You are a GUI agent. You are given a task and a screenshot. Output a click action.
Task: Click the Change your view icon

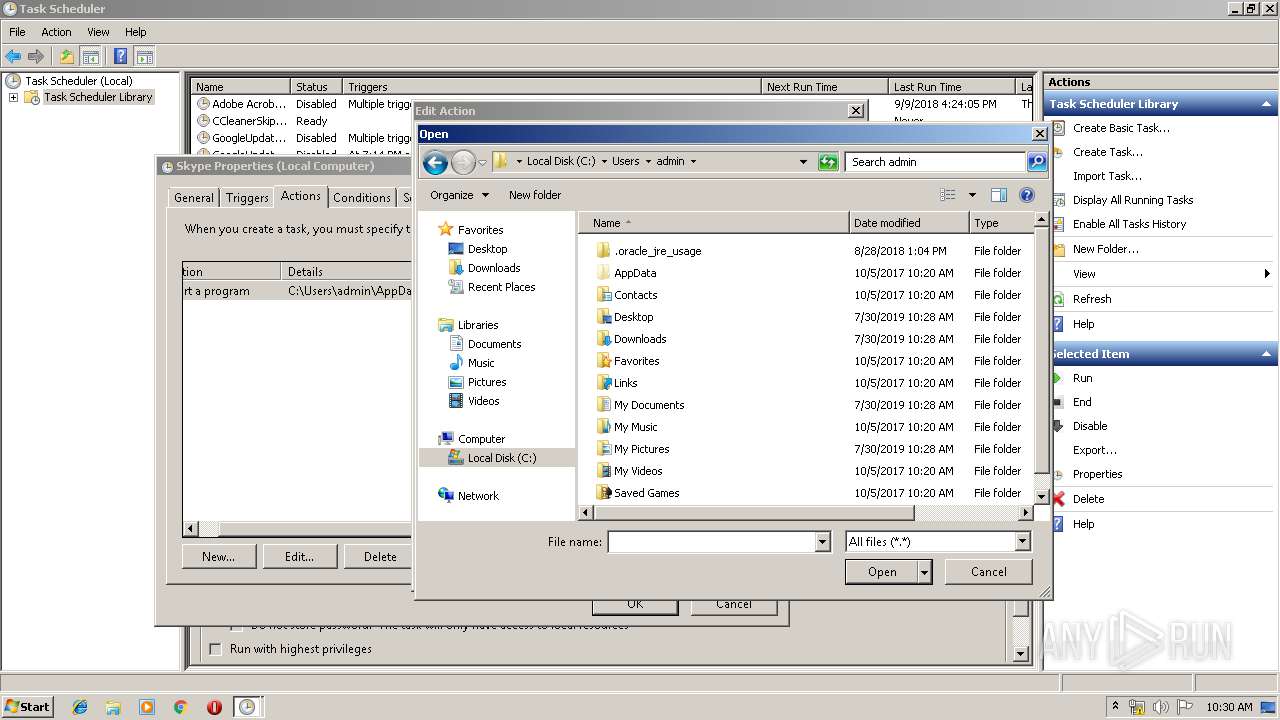[948, 195]
